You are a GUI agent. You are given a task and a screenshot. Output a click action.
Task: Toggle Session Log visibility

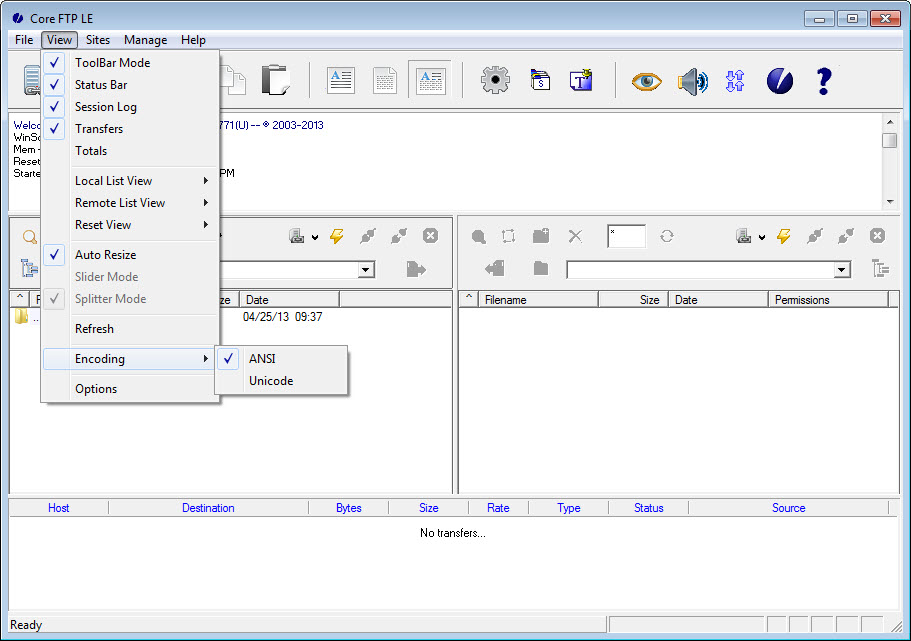click(130, 107)
